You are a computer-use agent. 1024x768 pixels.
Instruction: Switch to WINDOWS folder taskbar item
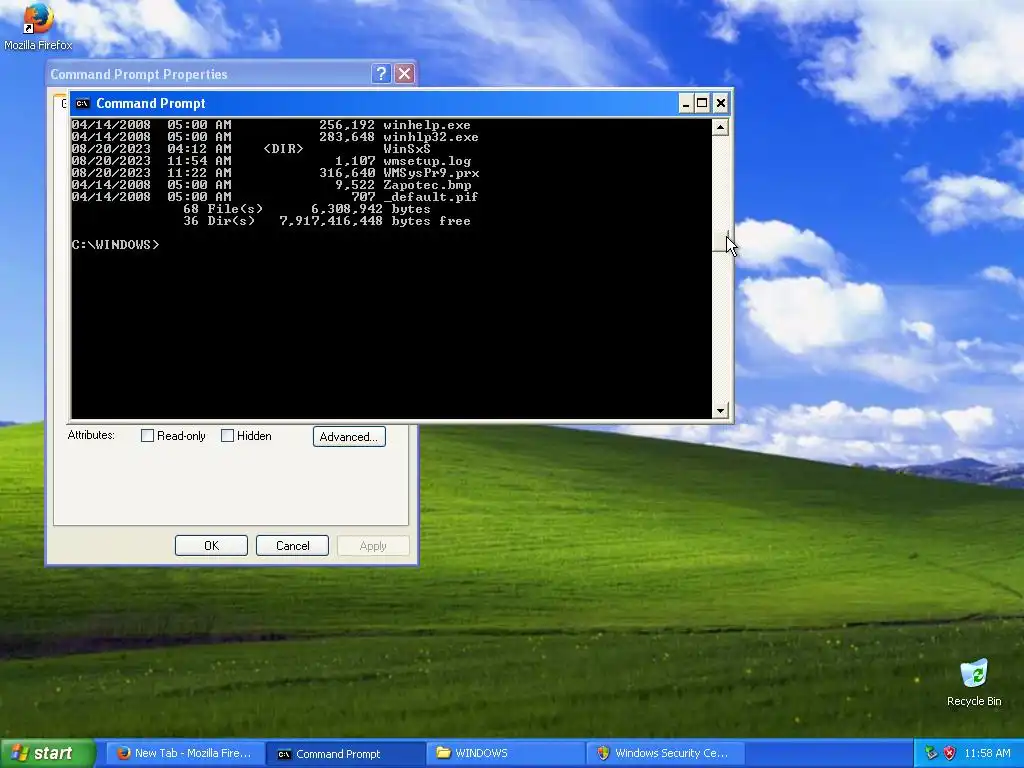[x=506, y=753]
